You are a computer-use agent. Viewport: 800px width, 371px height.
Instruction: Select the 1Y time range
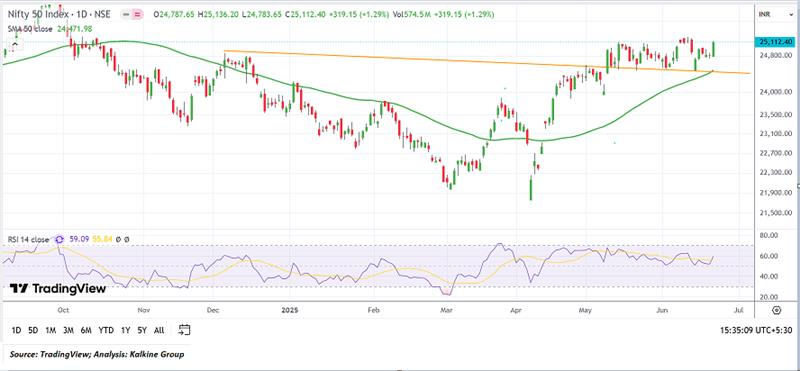coord(125,330)
